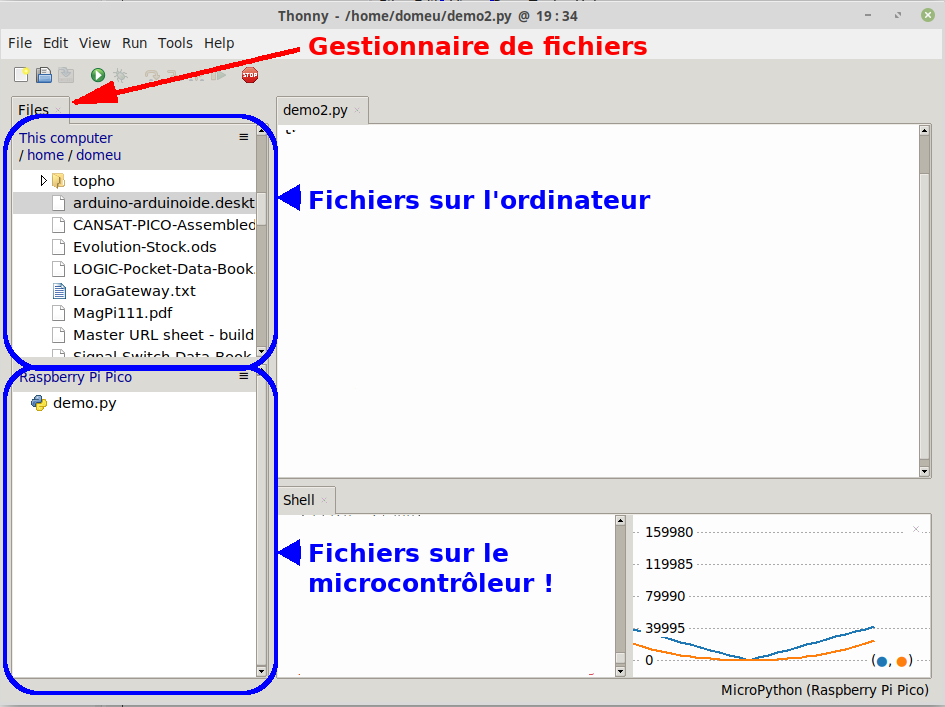
Task: Click the Shell scrollbar up arrow
Action: pyautogui.click(x=620, y=520)
